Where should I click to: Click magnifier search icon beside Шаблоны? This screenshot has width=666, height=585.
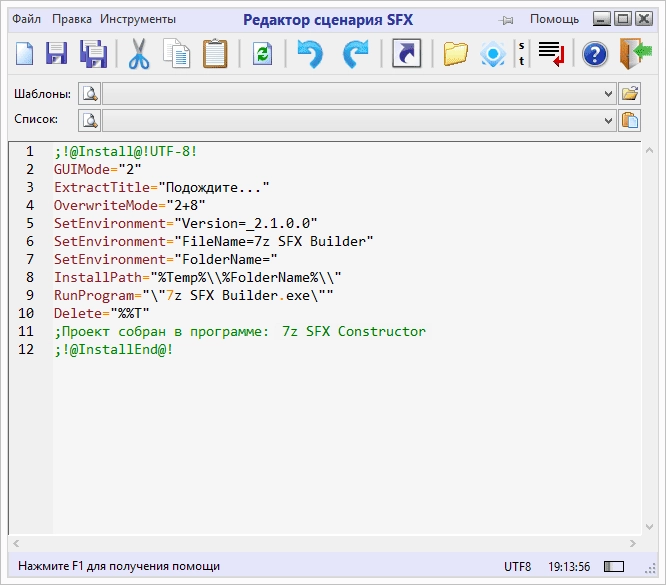point(90,93)
